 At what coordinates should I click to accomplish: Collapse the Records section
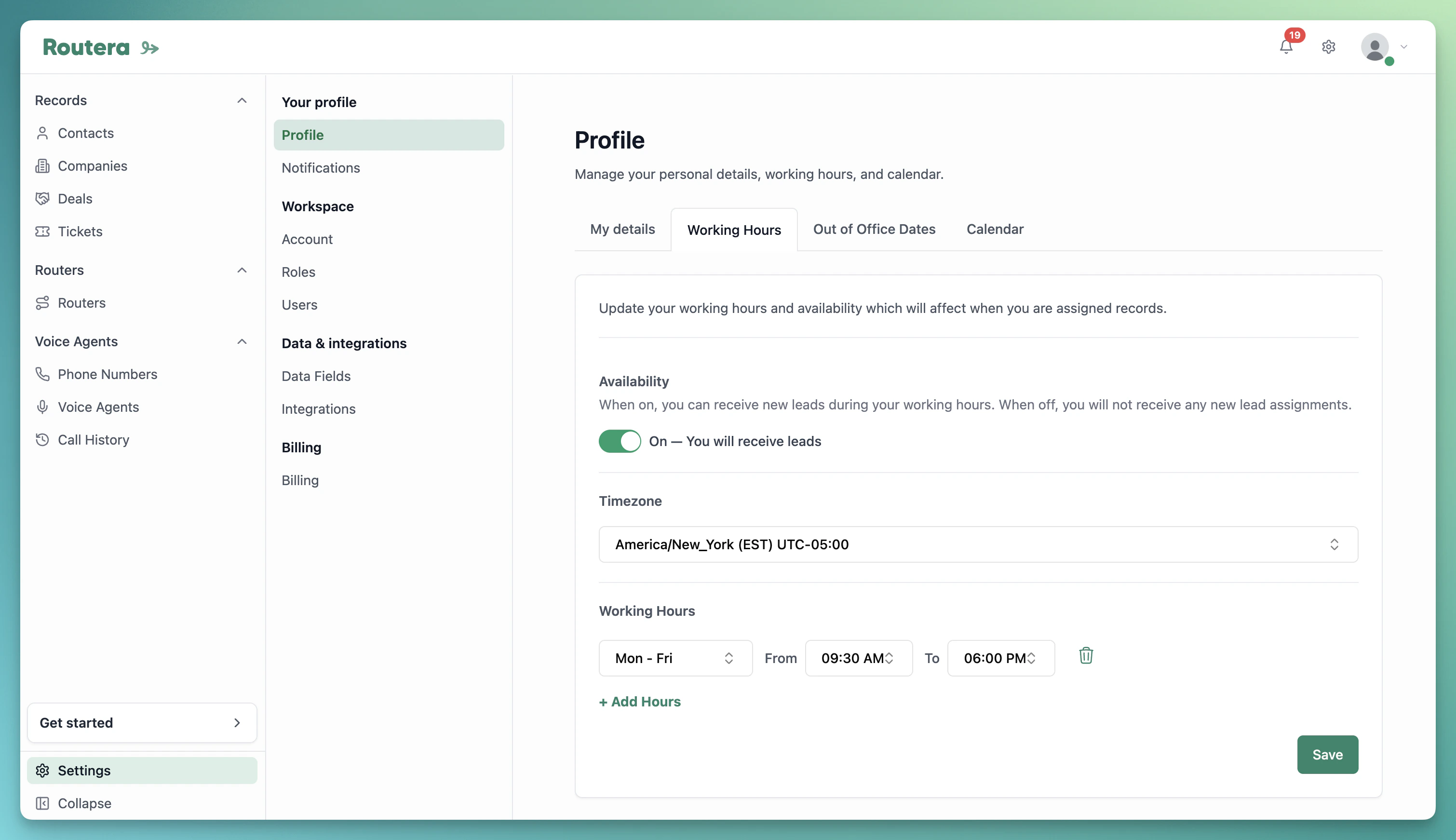[x=242, y=100]
